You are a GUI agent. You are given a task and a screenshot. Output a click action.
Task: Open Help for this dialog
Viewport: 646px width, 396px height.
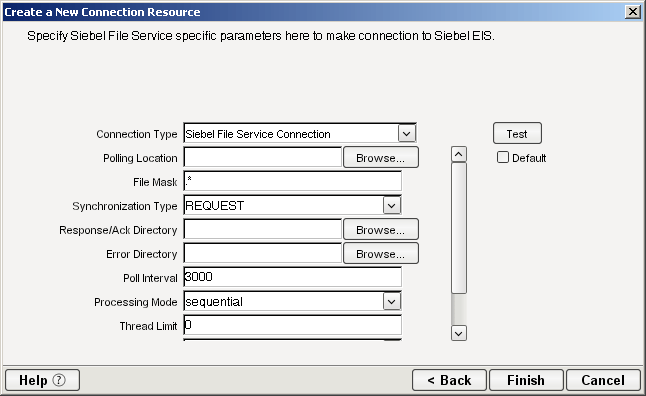tap(42, 380)
